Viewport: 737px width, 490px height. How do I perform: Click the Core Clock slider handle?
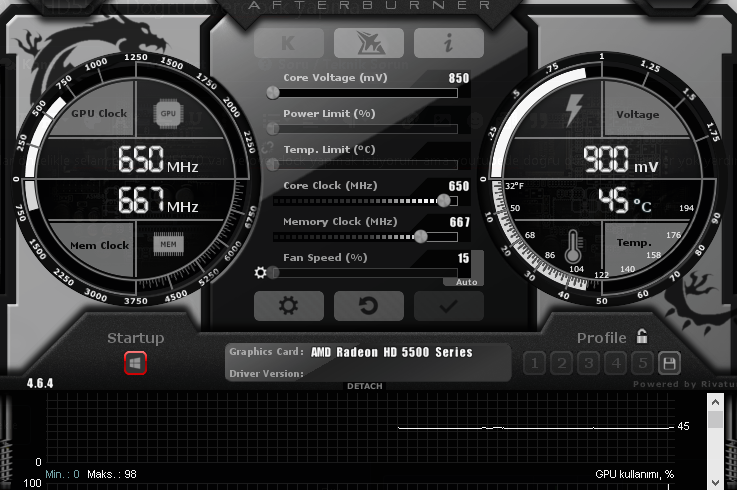click(444, 201)
